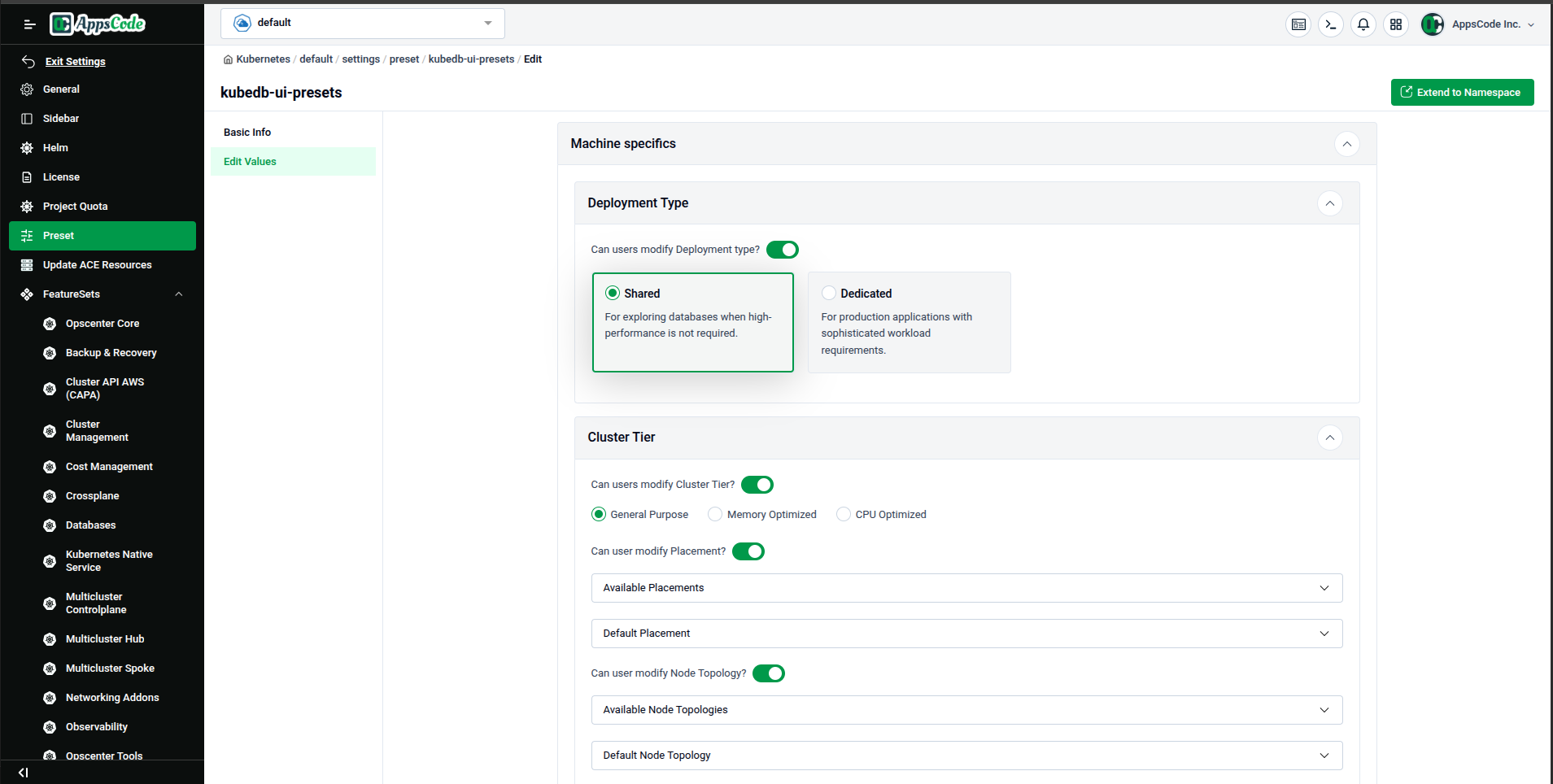
Task: Select the Memory Optimized radio button
Action: pyautogui.click(x=714, y=514)
